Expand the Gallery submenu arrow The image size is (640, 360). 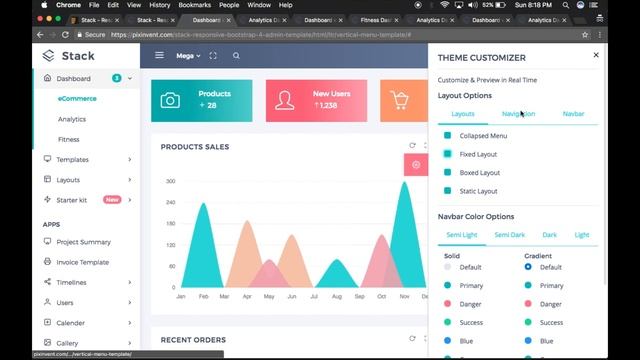[x=130, y=343]
